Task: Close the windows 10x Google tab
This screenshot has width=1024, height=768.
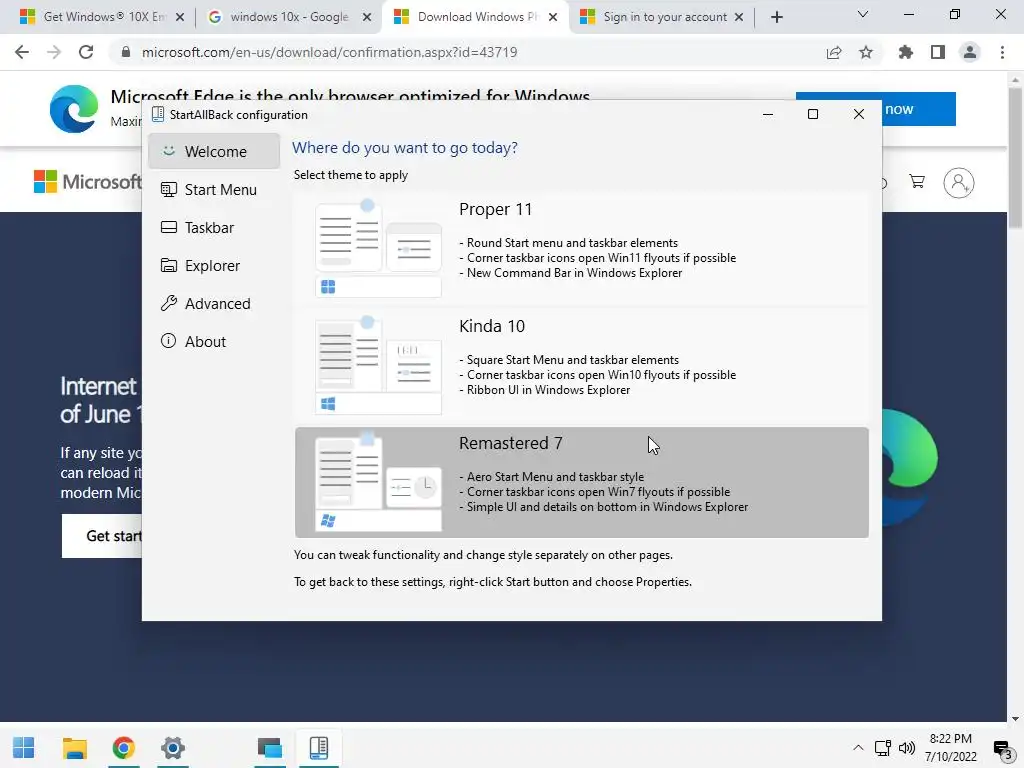Action: coord(367,18)
